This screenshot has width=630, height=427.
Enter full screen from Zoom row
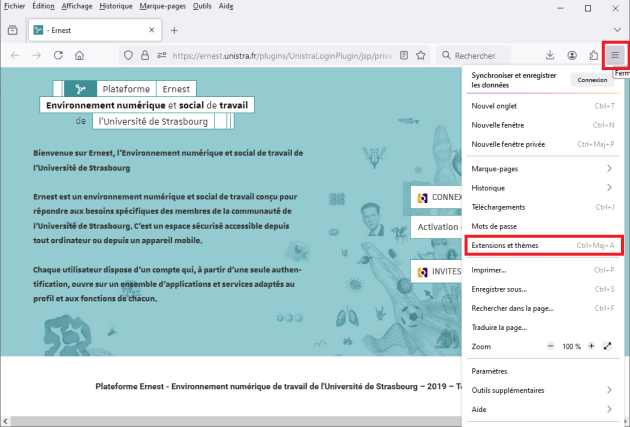point(608,346)
